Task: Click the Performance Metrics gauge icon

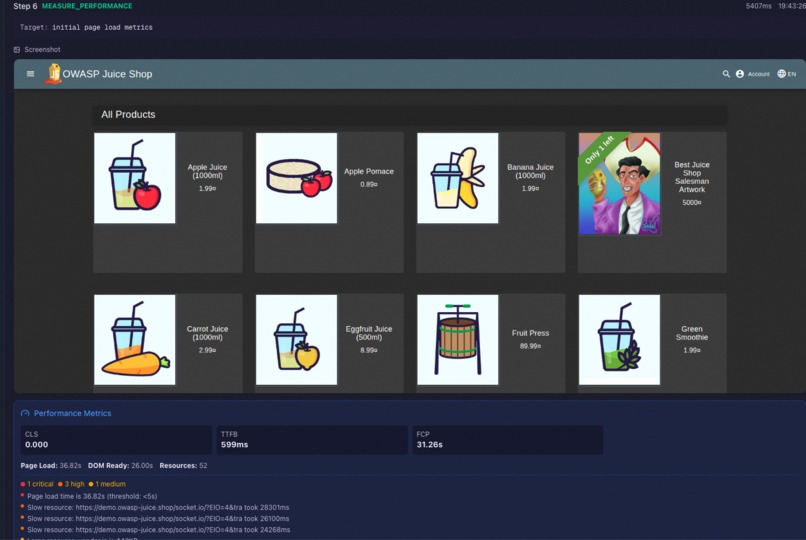Action: (25, 413)
